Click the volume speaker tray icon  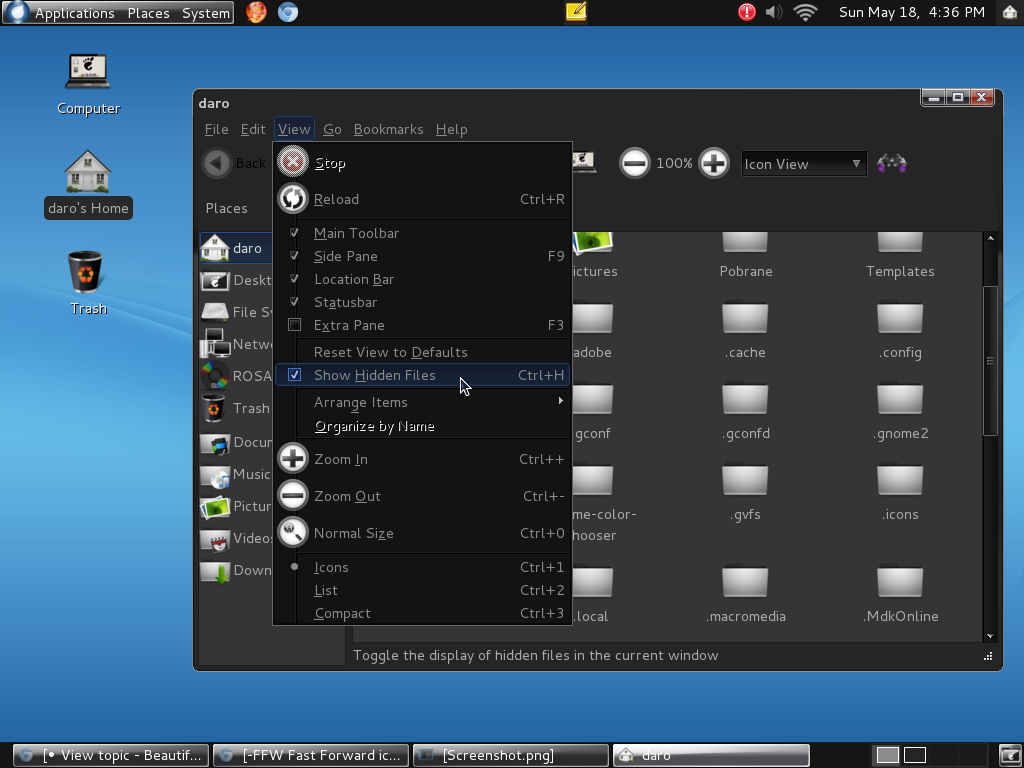774,12
